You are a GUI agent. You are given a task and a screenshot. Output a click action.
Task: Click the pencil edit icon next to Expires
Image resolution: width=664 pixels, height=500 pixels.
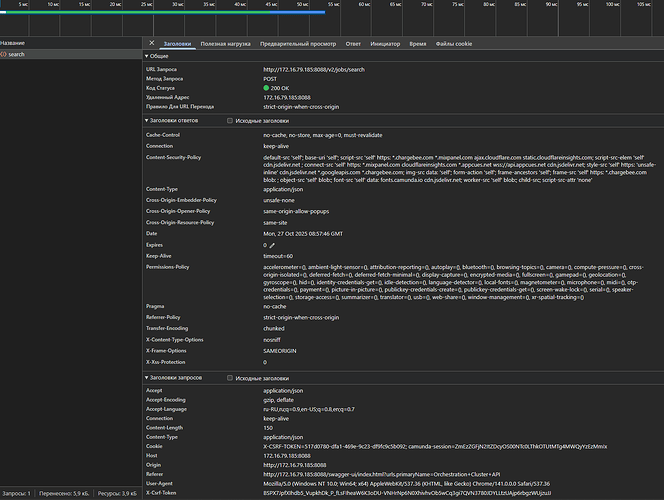point(272,244)
